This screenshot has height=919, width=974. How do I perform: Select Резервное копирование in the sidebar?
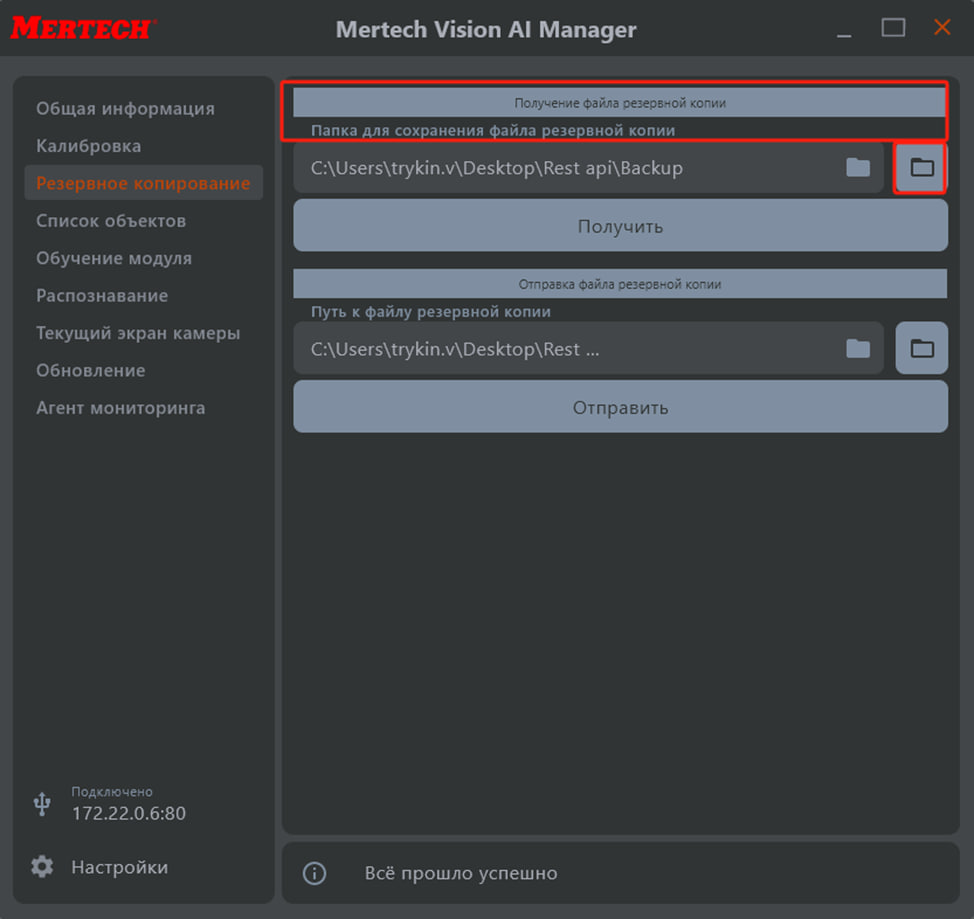click(143, 183)
